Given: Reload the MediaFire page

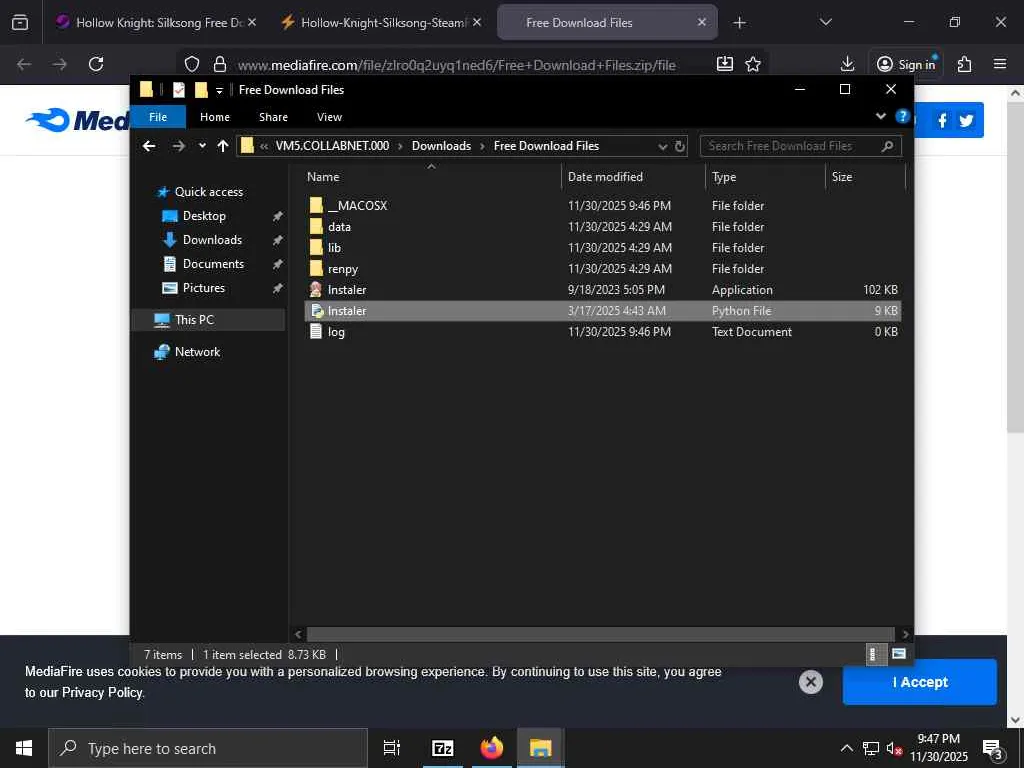Looking at the screenshot, I should point(96,64).
